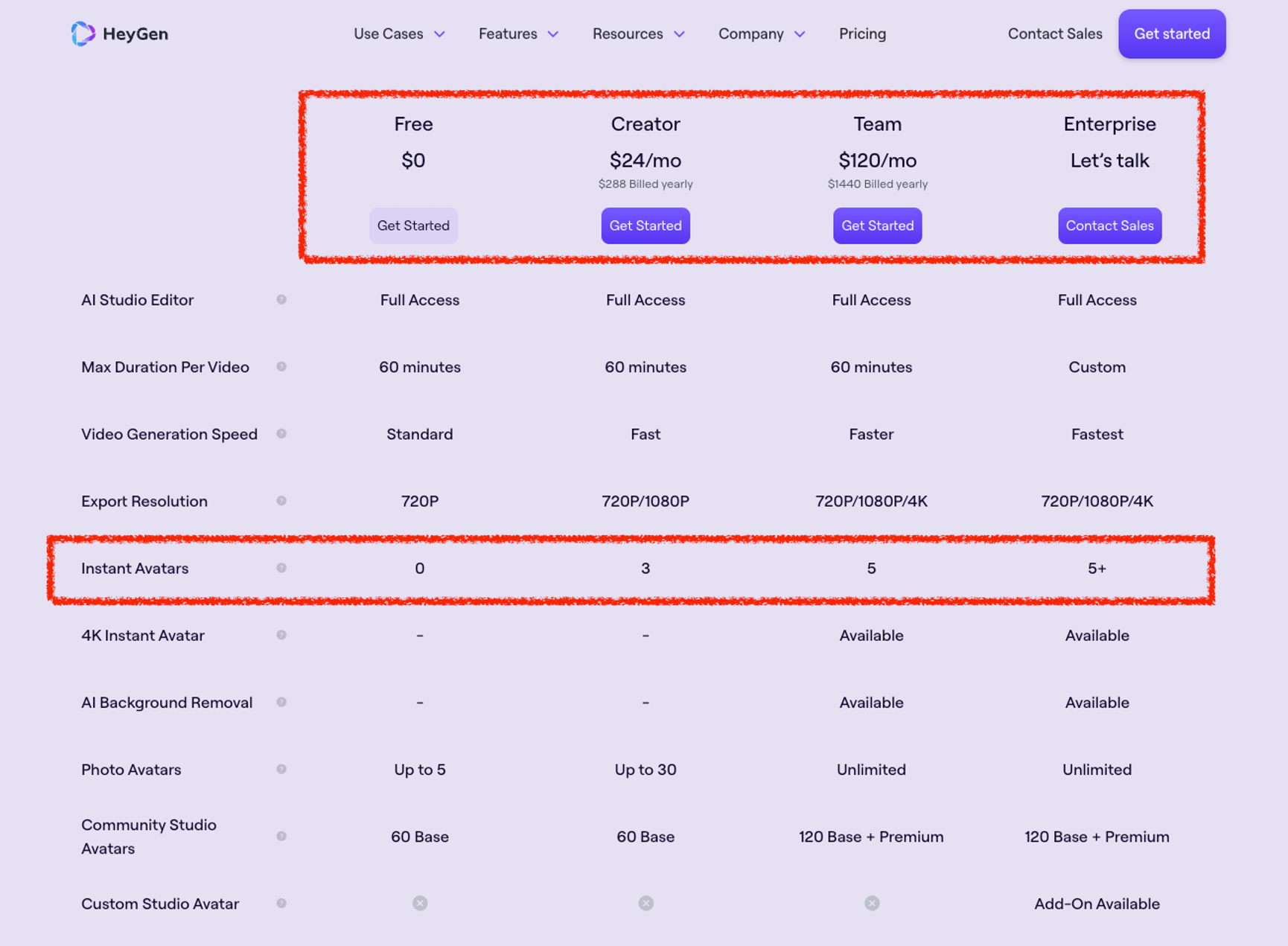Show info icon for Photo Avatars
The height and width of the screenshot is (946, 1288).
pyautogui.click(x=281, y=769)
